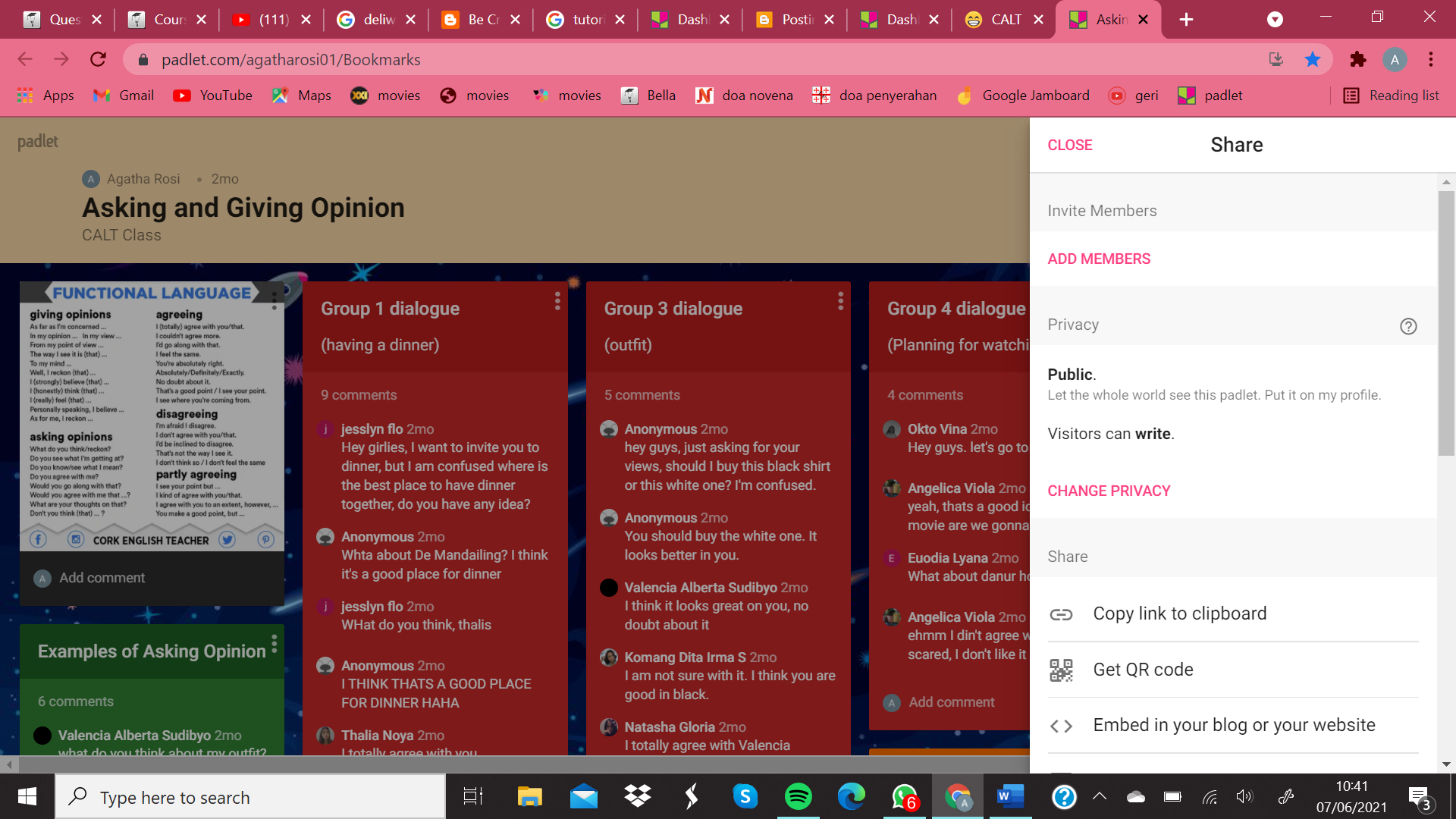
Task: Open the padlet bookmark in the bookmarks bar
Action: click(x=1210, y=96)
